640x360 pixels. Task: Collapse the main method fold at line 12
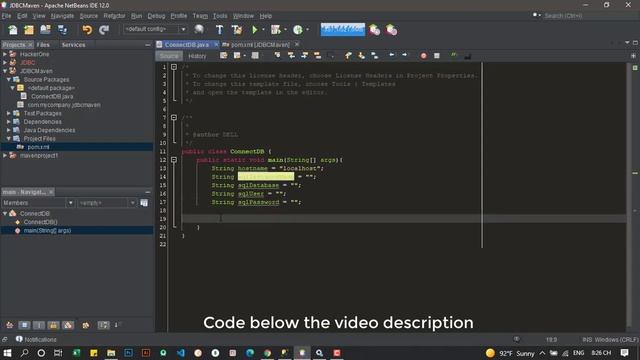[x=174, y=160]
